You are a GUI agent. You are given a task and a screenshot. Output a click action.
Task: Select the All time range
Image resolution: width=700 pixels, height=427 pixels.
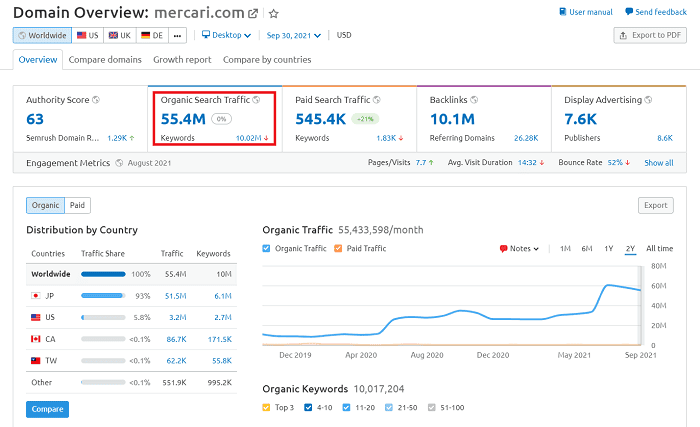[659, 249]
